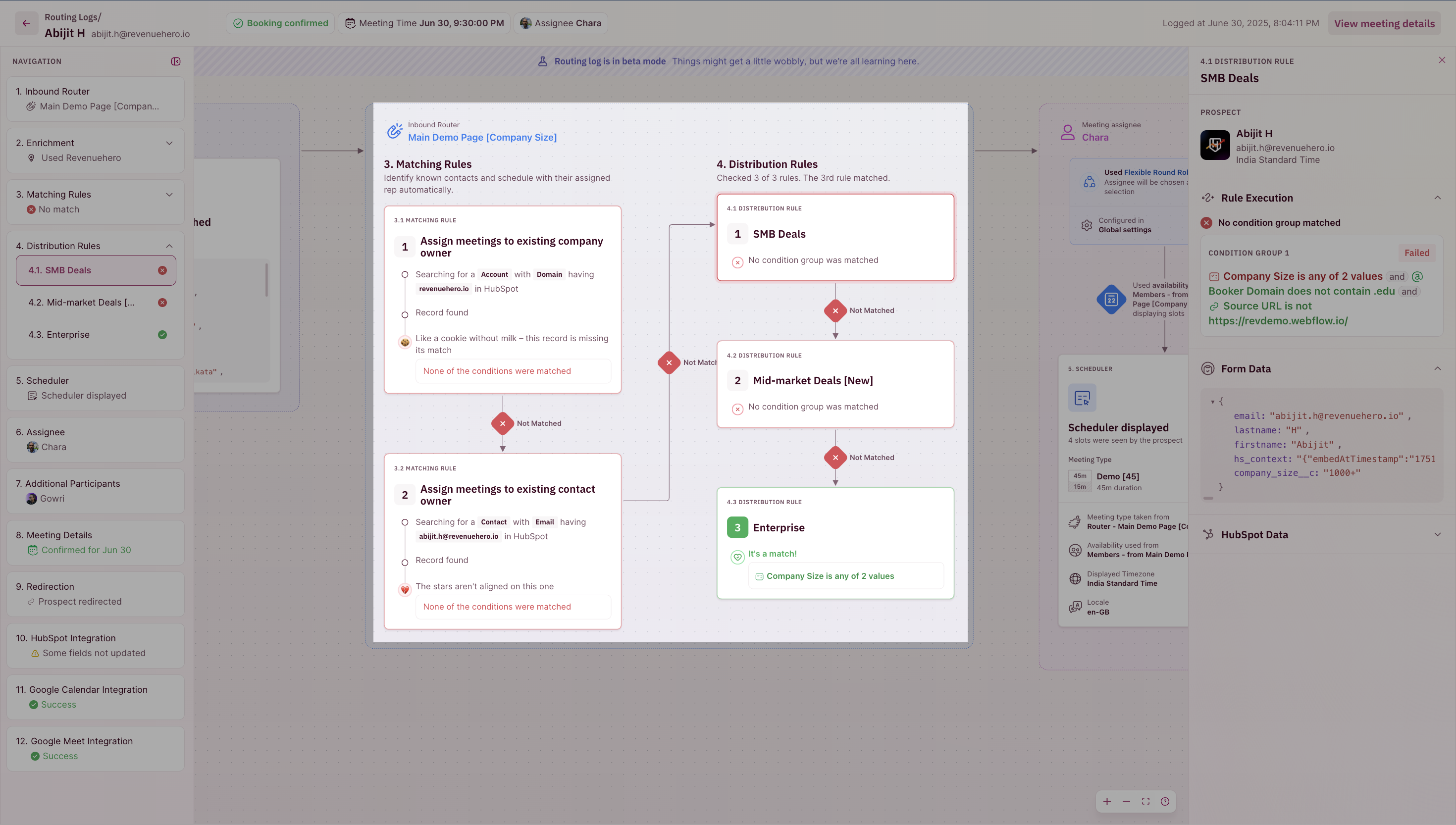
Task: Collapse the navigation sidebar panel icon
Action: pos(176,61)
